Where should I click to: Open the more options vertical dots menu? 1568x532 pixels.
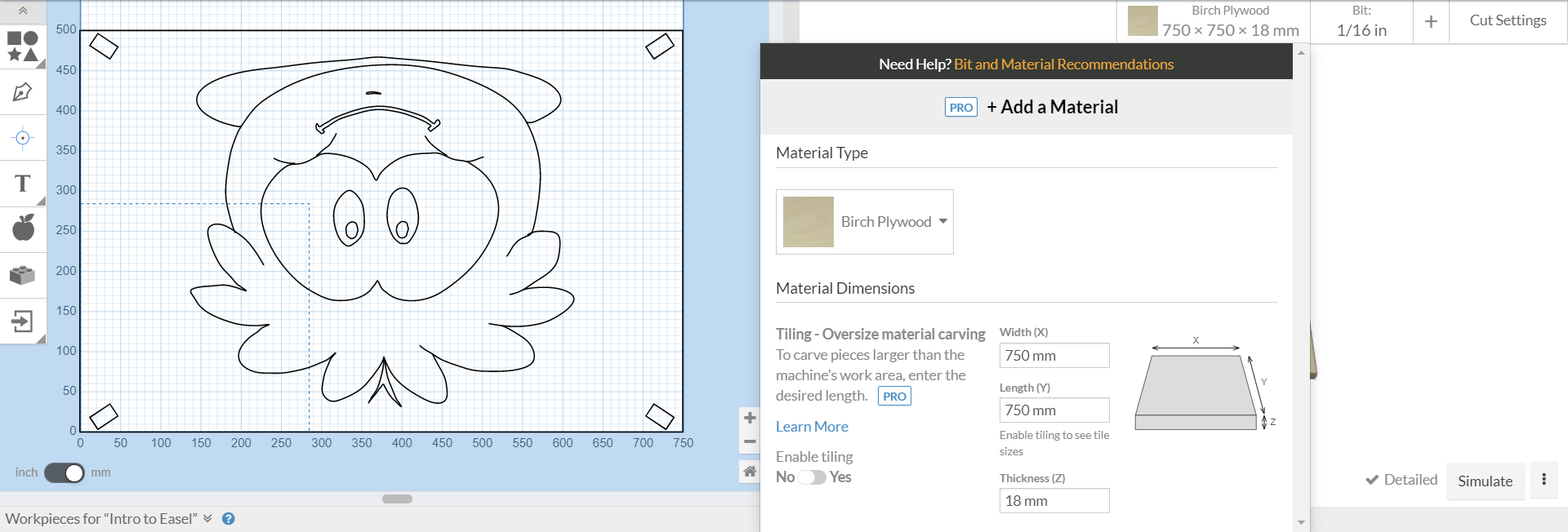click(x=1543, y=480)
